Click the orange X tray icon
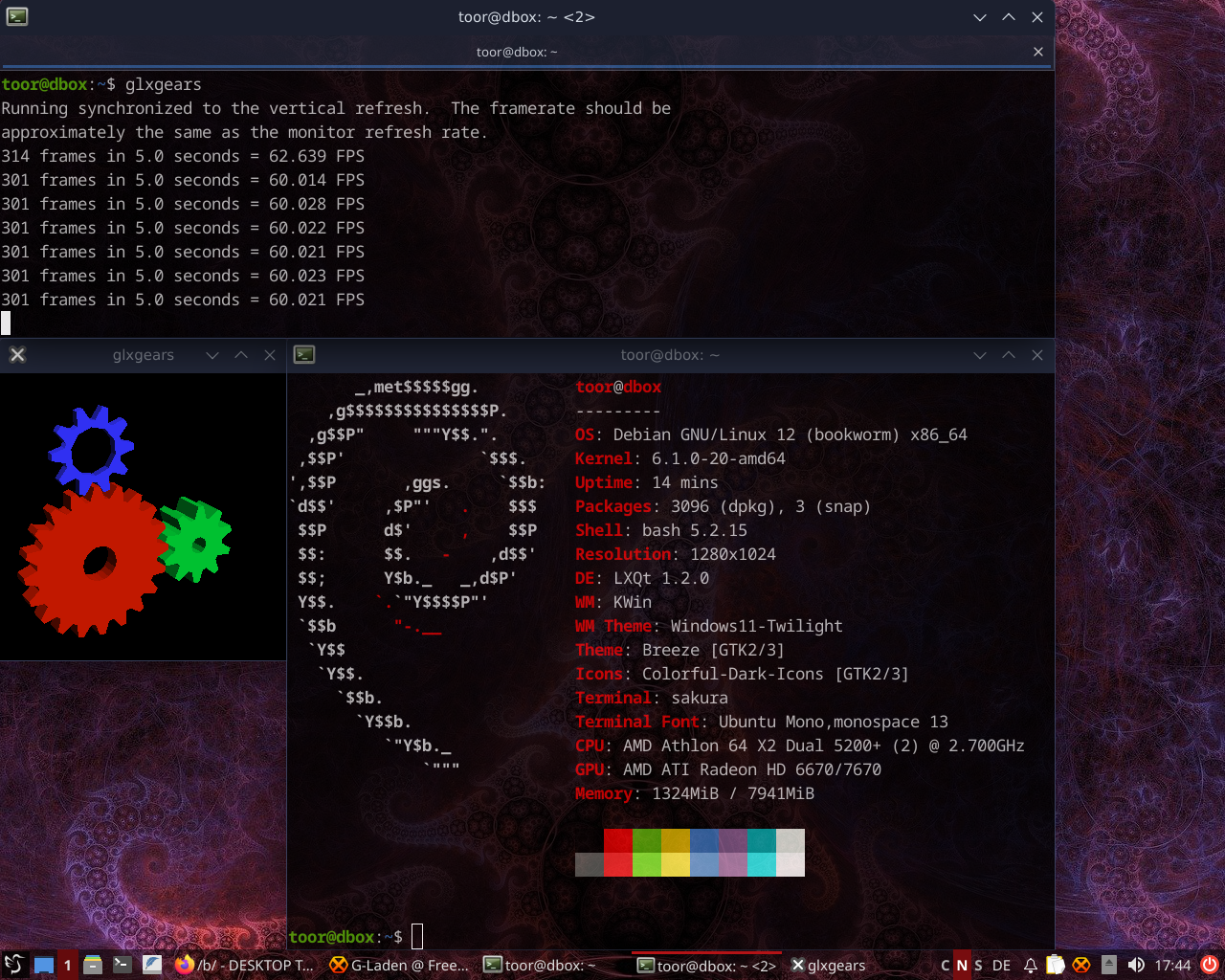 pyautogui.click(x=1081, y=965)
